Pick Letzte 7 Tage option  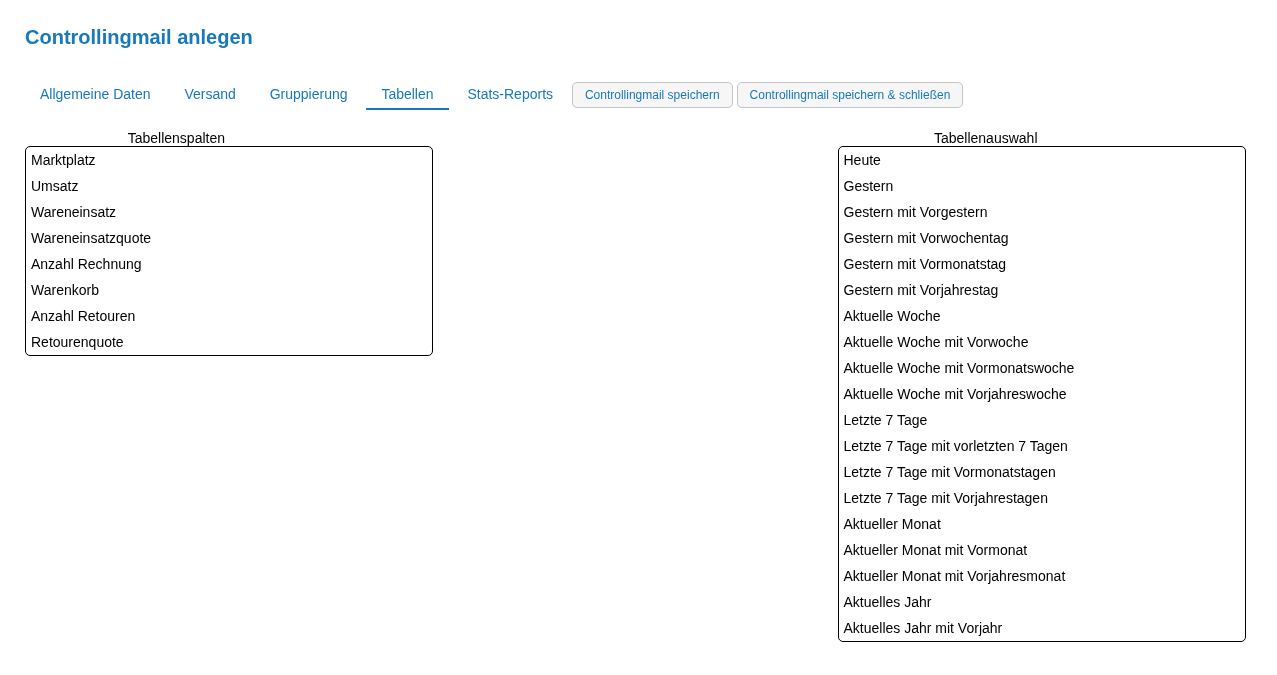(x=885, y=420)
